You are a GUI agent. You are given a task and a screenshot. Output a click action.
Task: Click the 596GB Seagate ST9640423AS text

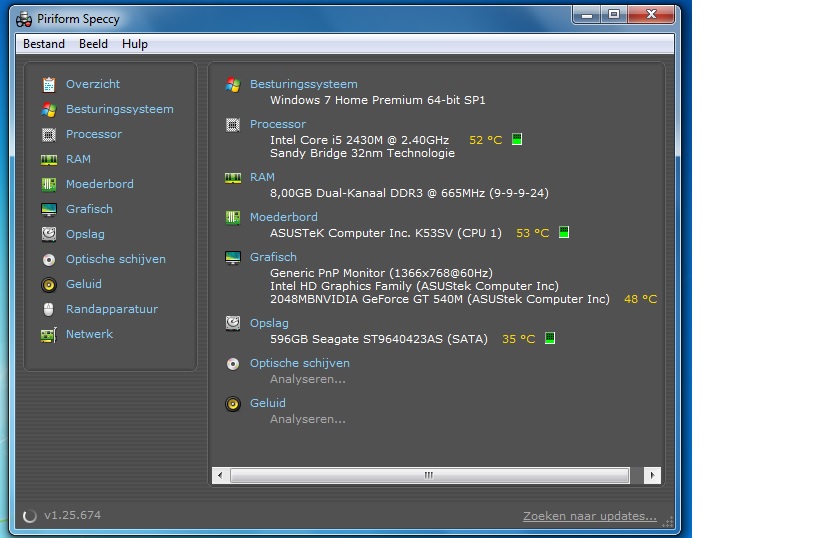[379, 339]
